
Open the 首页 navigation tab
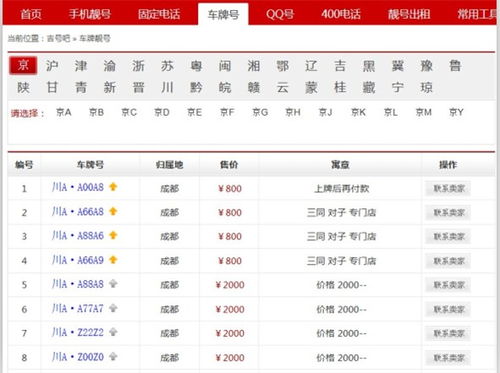(x=31, y=14)
